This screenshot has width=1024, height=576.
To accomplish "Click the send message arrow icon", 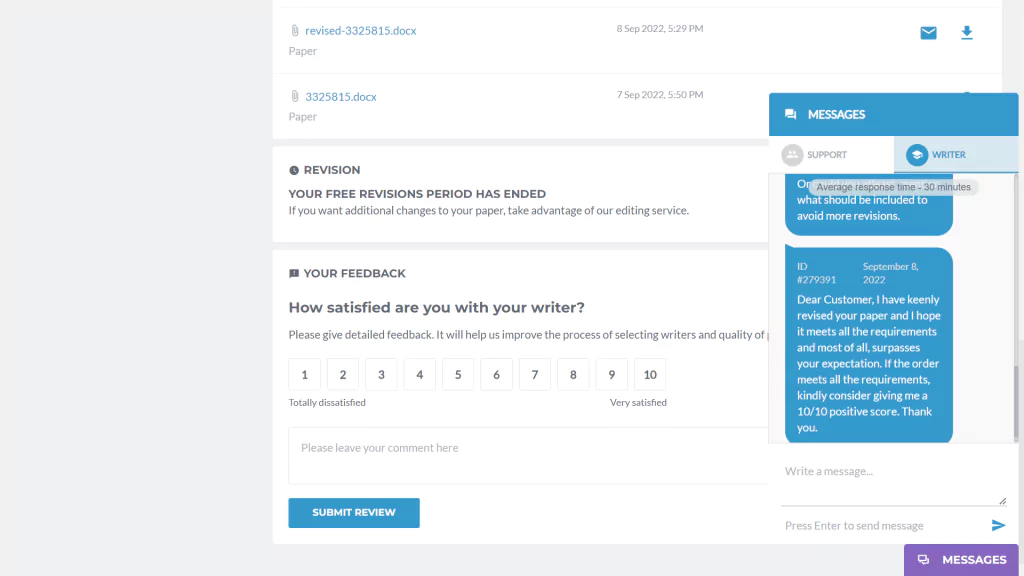I will [x=998, y=525].
